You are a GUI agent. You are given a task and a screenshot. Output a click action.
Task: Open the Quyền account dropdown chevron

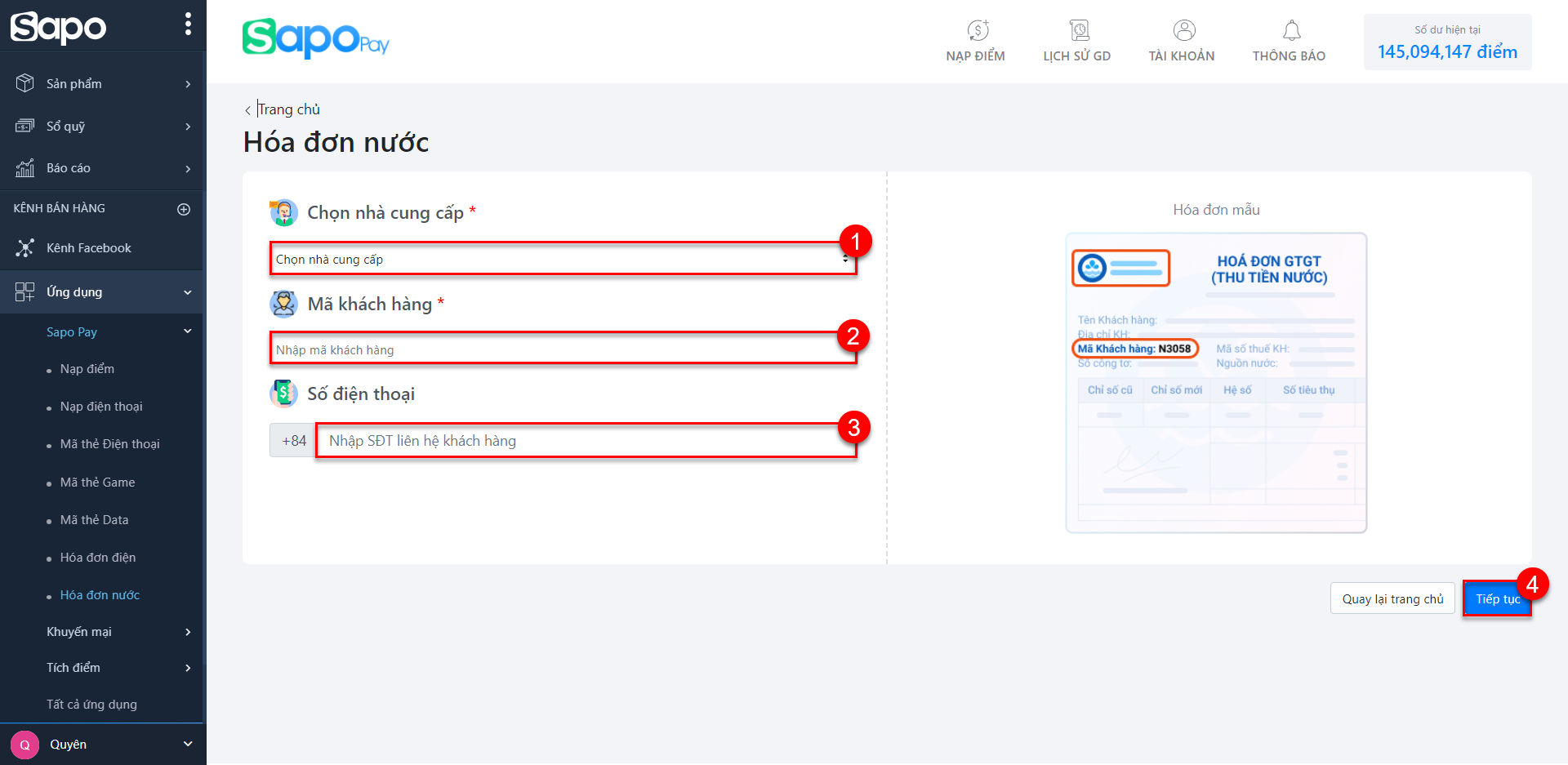tap(188, 744)
